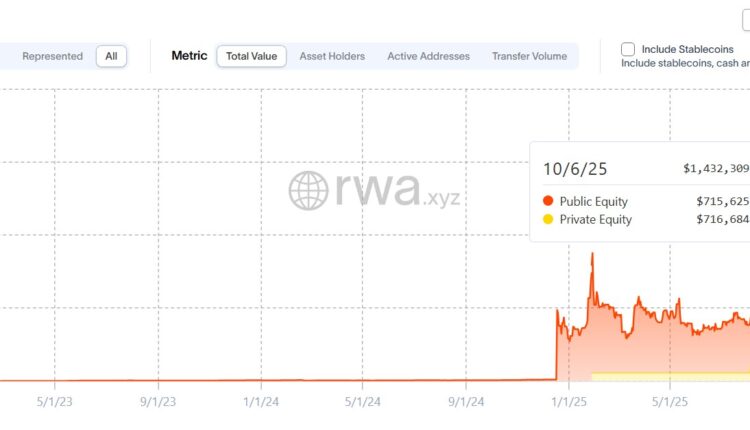
Task: Click the Include Stablecoins label text
Action: pyautogui.click(x=687, y=49)
